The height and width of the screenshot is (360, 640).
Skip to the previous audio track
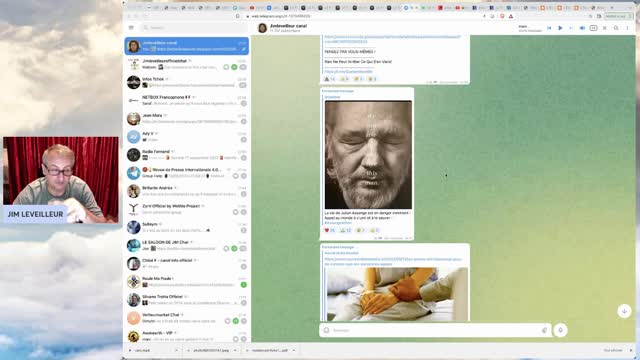[549, 28]
